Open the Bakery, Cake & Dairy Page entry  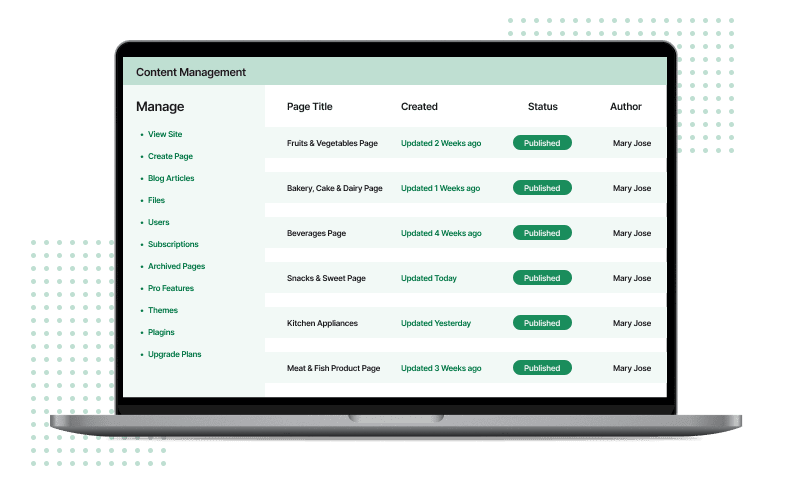[x=334, y=188]
